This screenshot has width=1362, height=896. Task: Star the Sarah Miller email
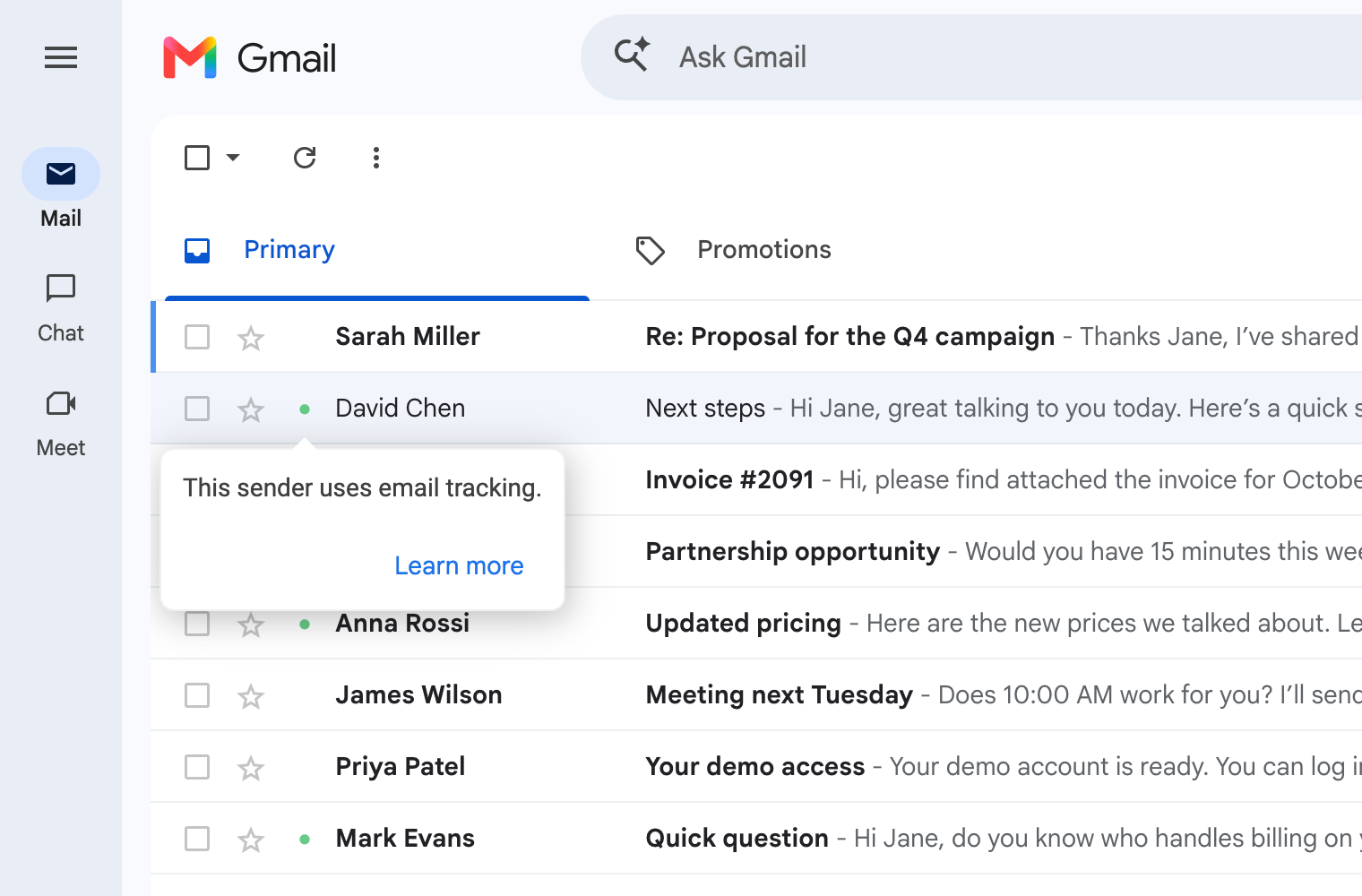250,338
